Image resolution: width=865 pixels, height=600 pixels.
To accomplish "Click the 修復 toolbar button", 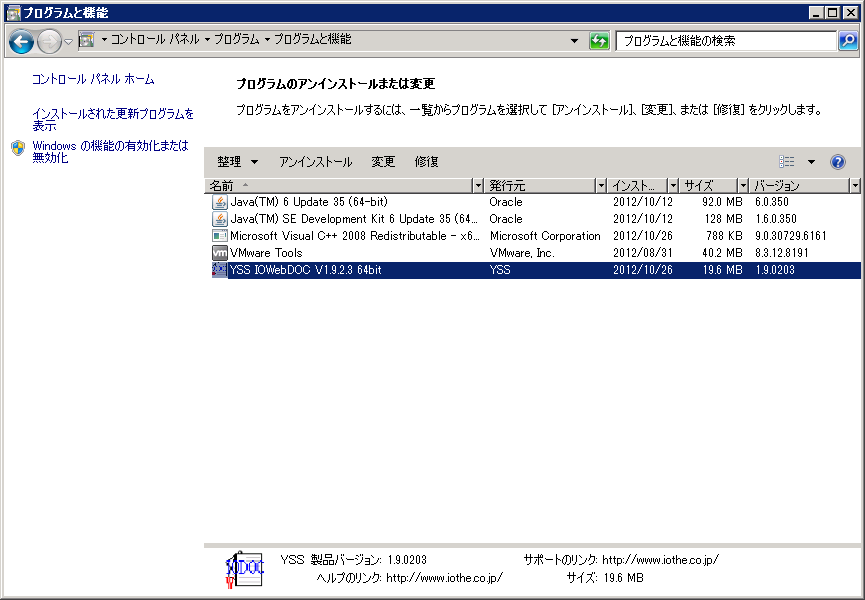I will click(426, 162).
